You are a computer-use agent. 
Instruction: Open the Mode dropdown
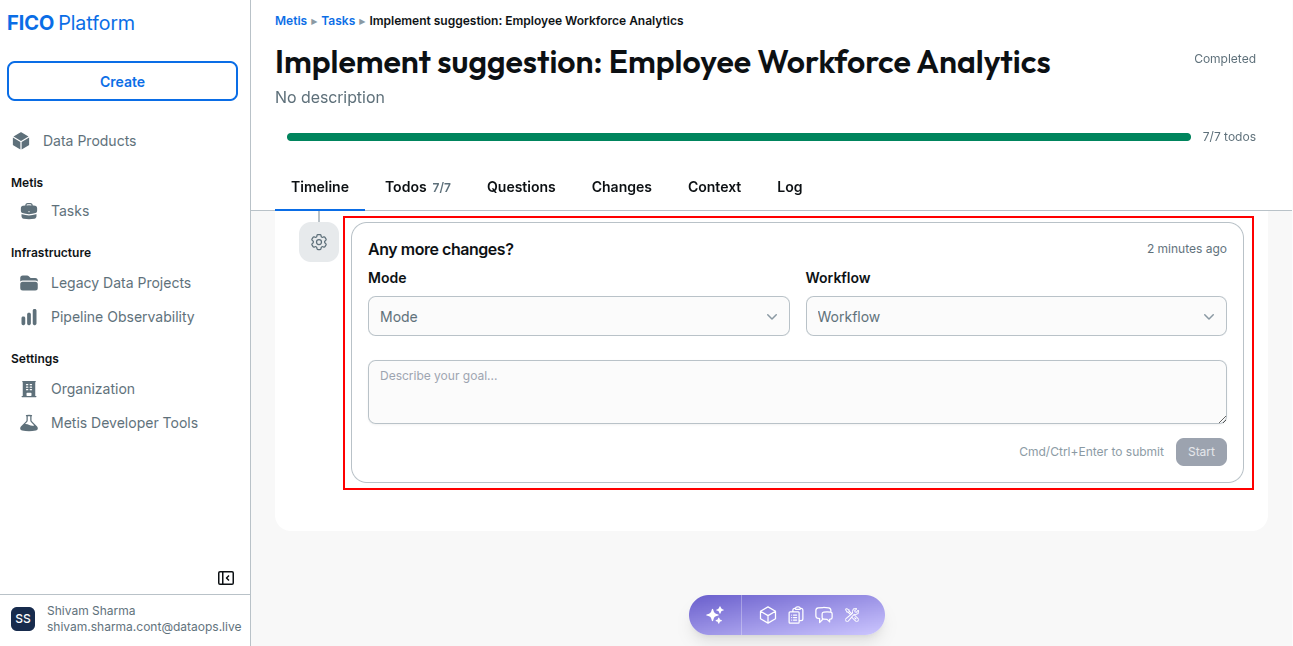pos(579,316)
